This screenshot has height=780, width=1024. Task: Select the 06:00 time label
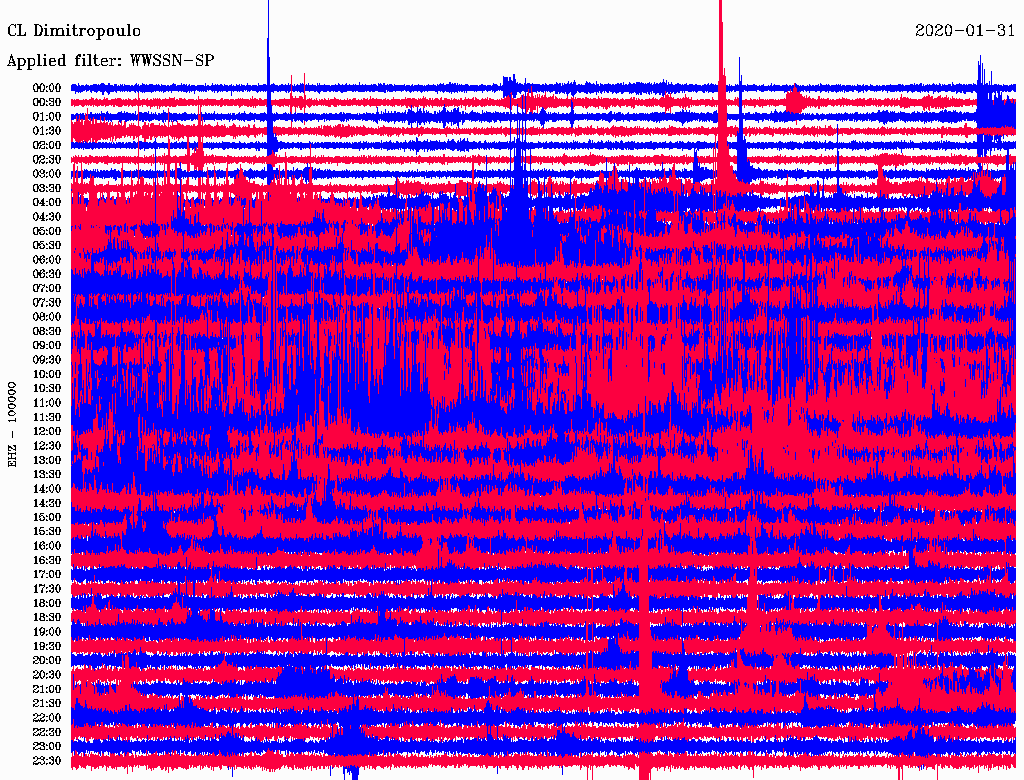47,259
